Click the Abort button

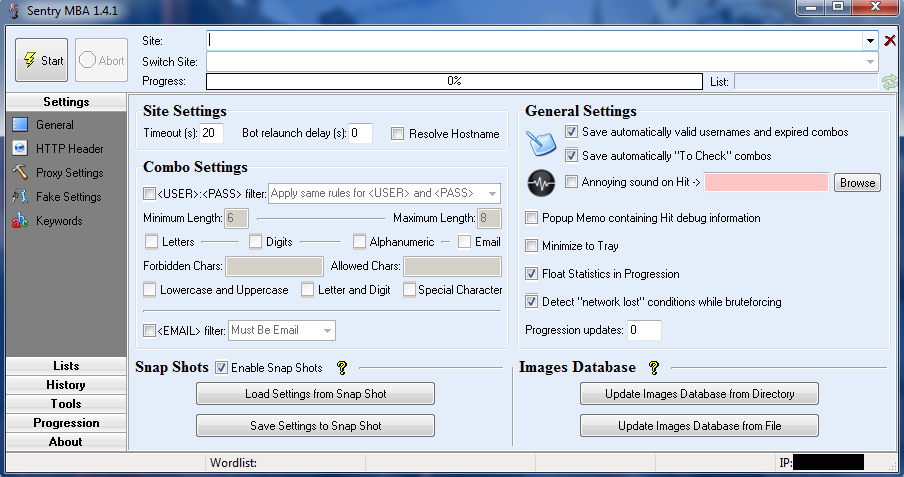101,60
